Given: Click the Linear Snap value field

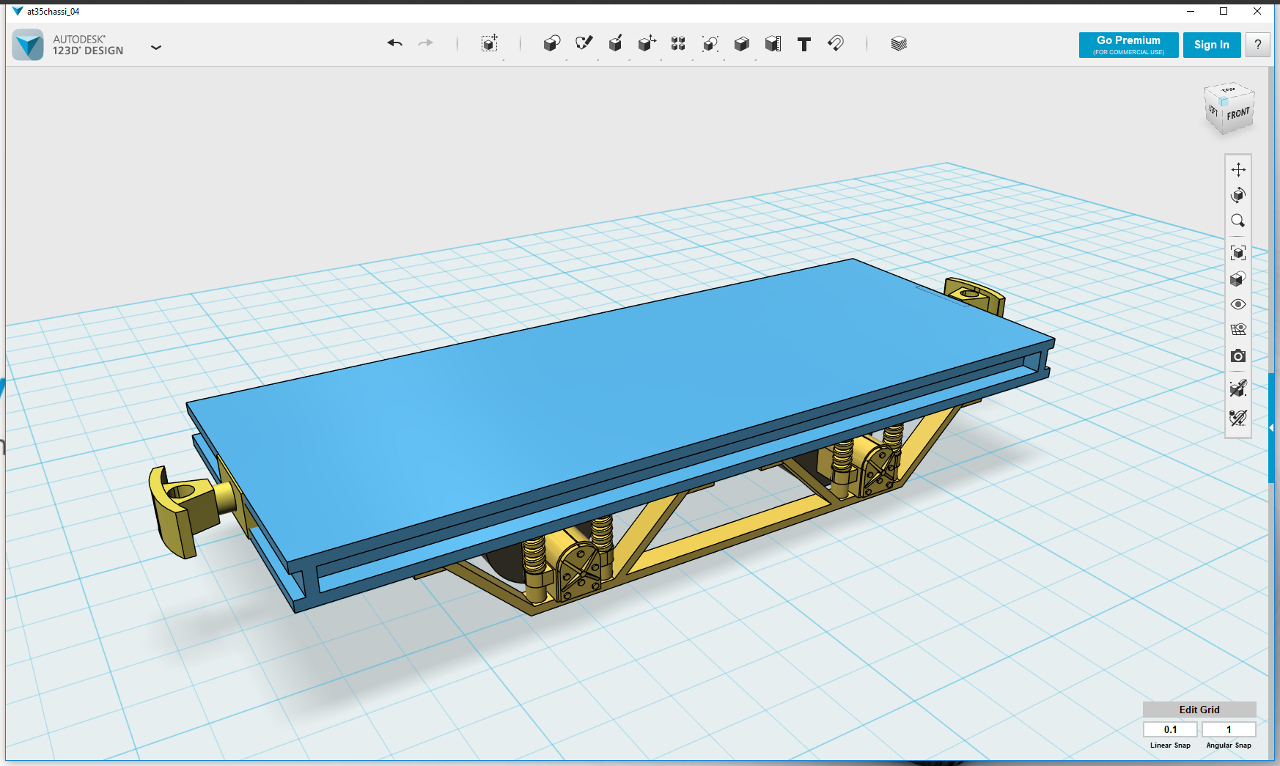Looking at the screenshot, I should pos(1170,730).
